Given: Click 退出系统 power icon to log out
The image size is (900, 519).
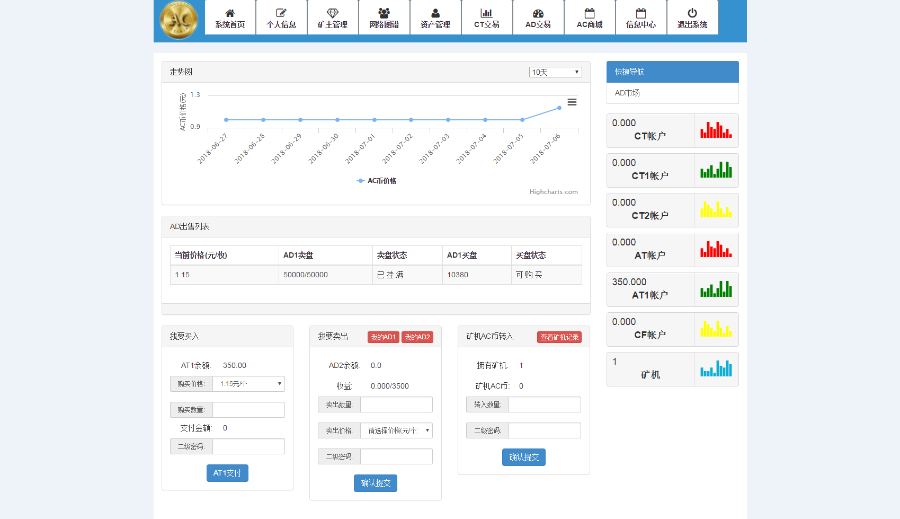Looking at the screenshot, I should (x=692, y=18).
